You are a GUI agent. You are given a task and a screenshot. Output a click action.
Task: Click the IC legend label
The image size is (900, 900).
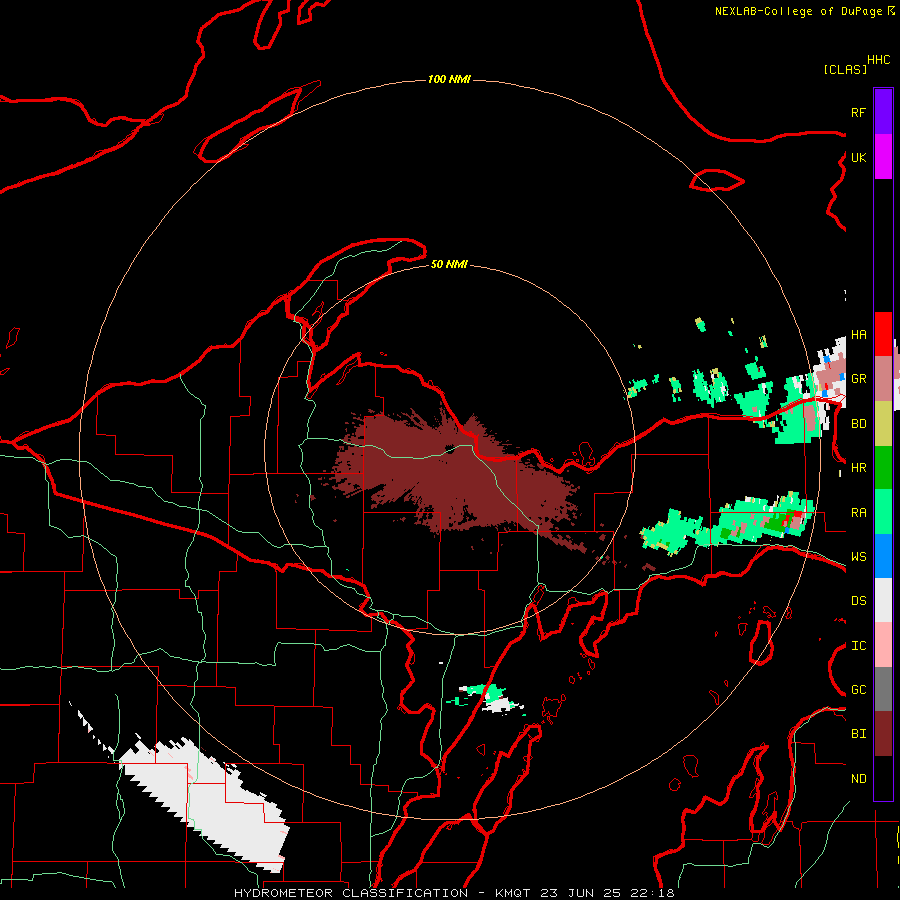pos(858,646)
